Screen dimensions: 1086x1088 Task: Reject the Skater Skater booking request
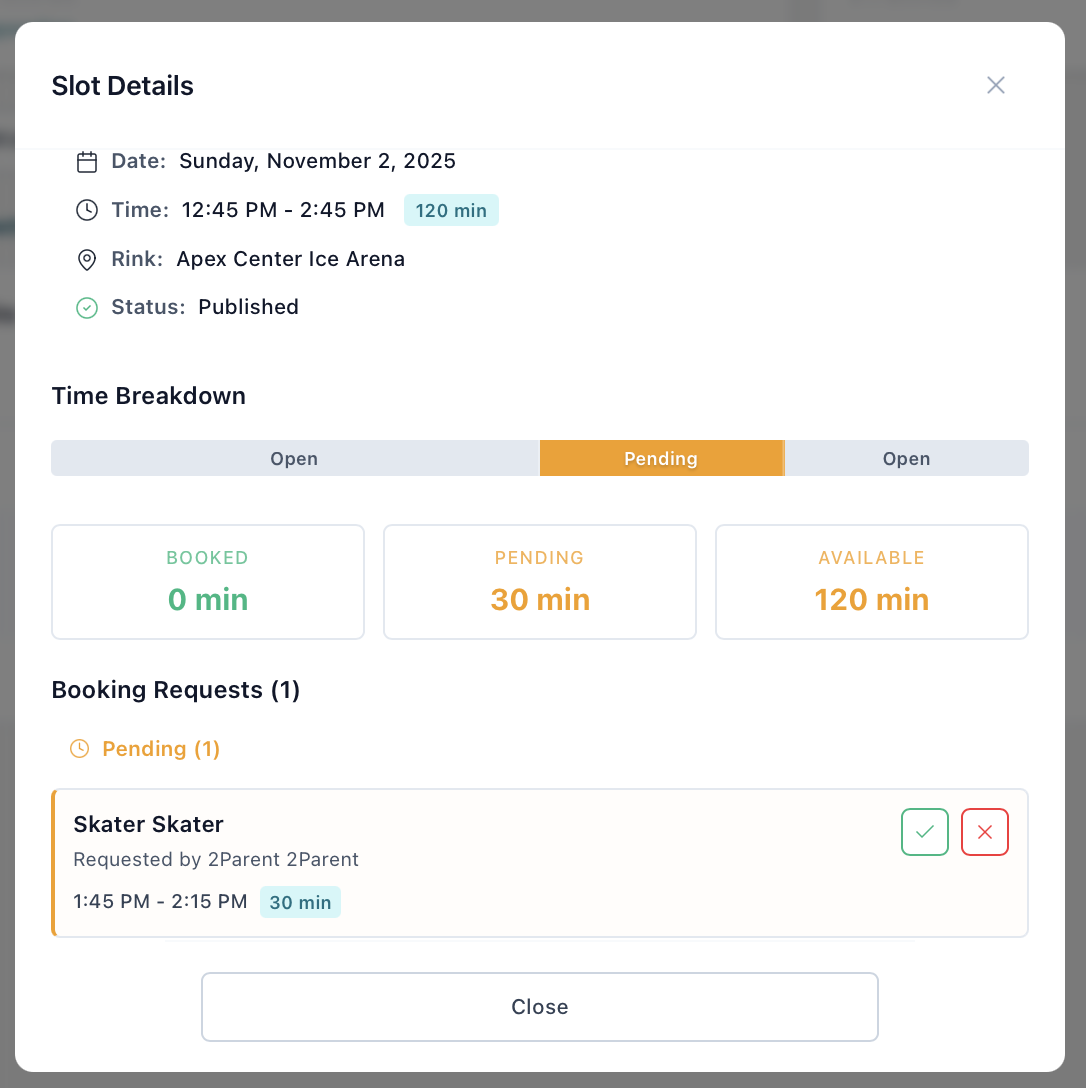point(985,831)
